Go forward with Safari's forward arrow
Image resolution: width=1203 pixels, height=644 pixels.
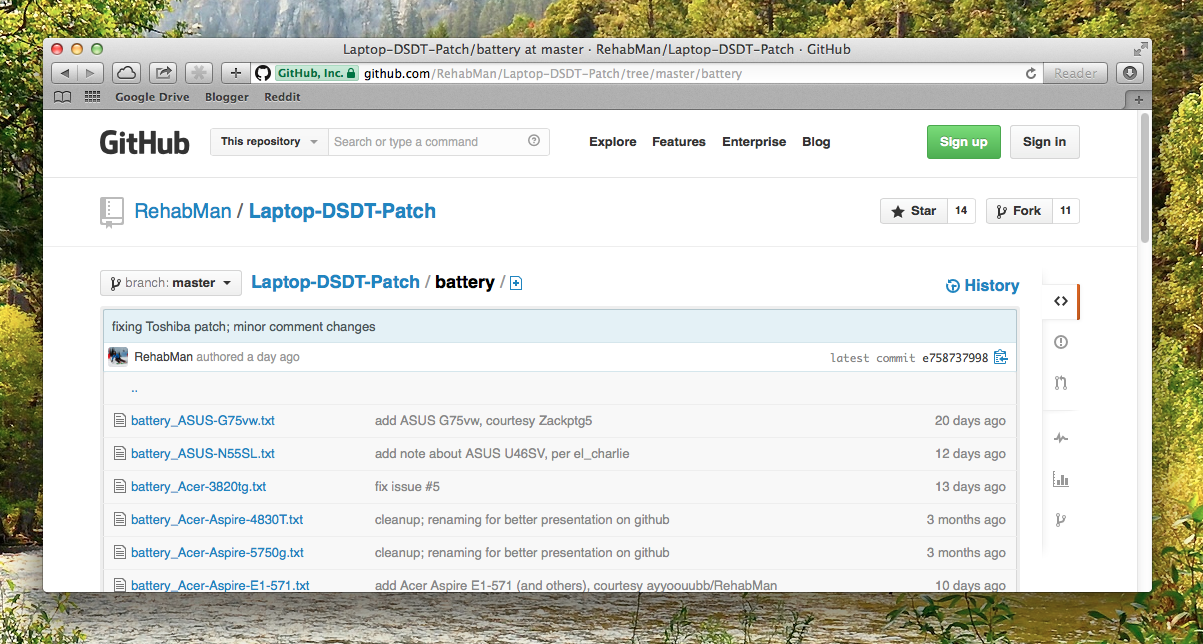pos(90,73)
